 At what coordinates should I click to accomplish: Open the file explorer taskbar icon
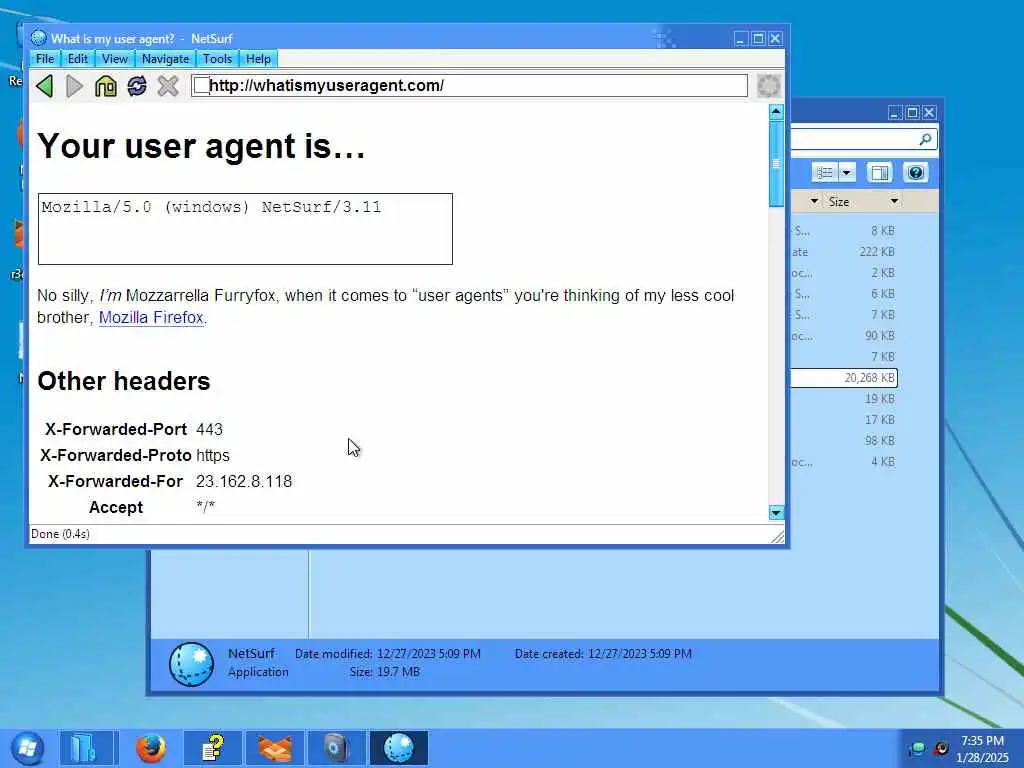click(86, 748)
